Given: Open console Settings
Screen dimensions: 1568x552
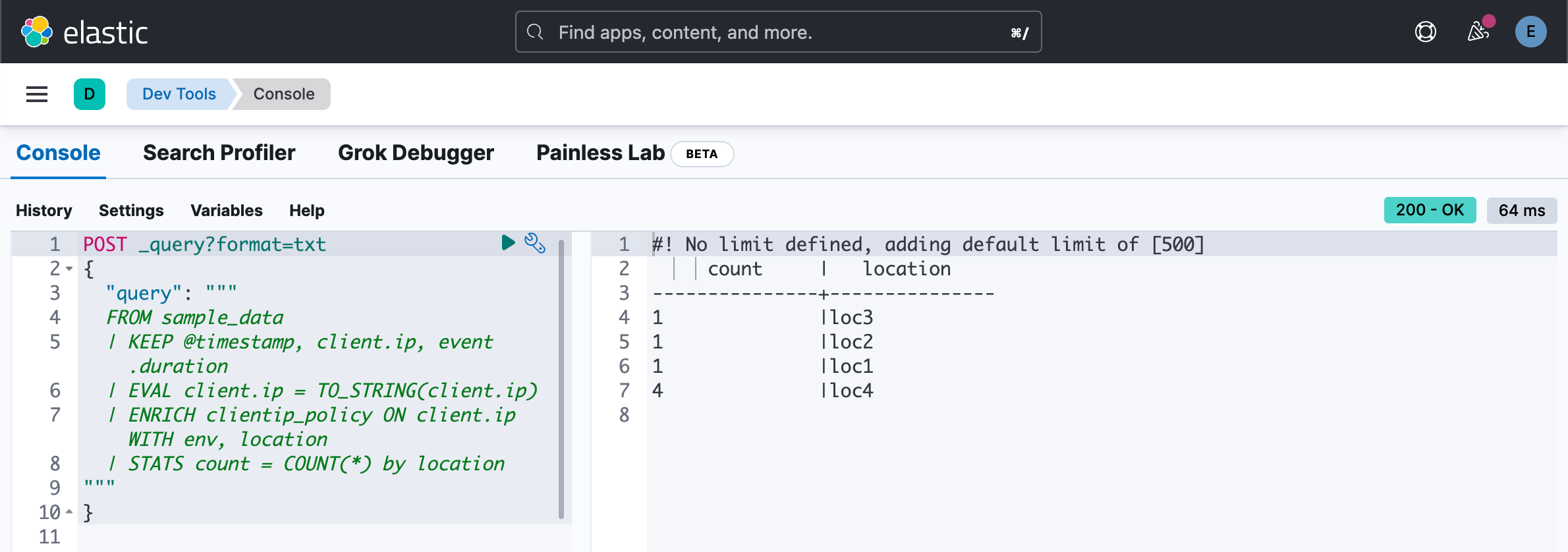Looking at the screenshot, I should point(131,210).
